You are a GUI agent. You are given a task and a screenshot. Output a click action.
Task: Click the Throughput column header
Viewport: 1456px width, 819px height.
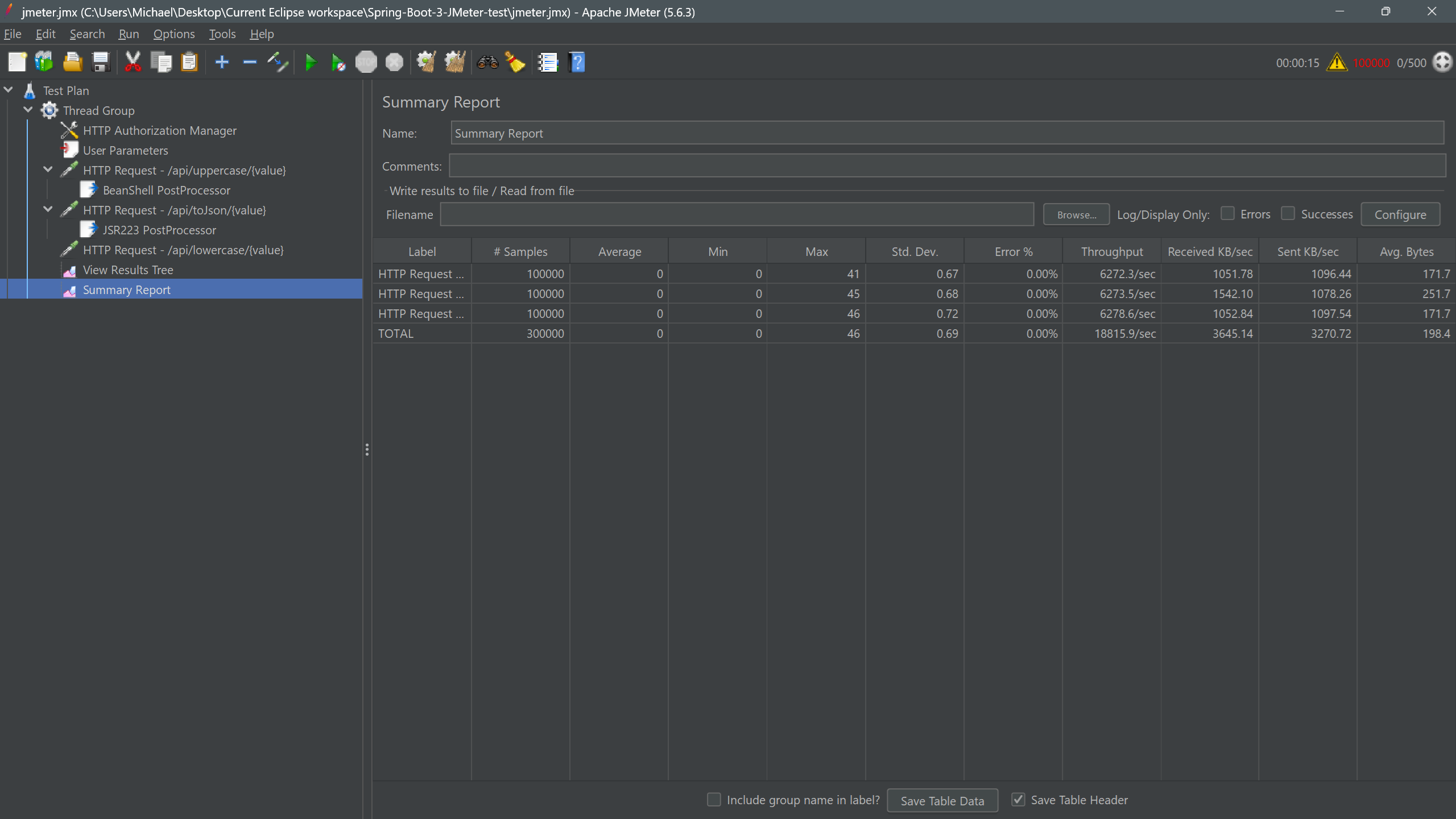coord(1111,251)
